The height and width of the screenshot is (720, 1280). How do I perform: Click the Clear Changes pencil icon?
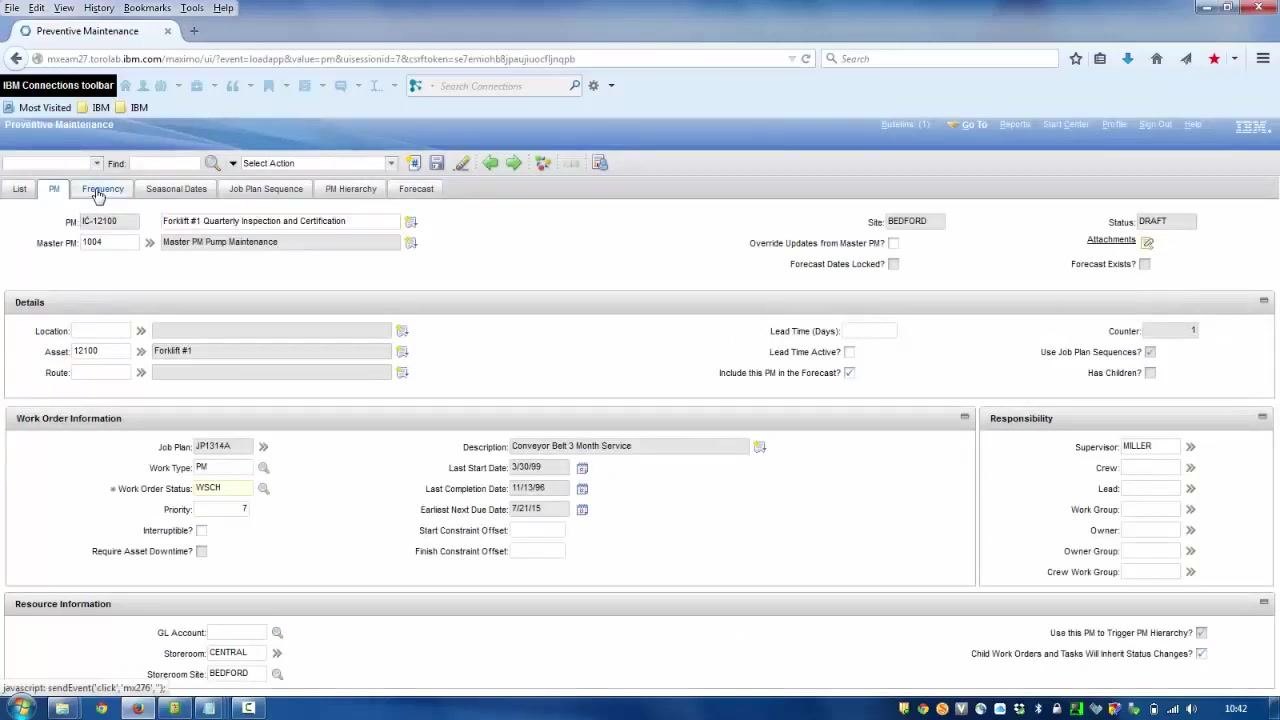(x=462, y=163)
